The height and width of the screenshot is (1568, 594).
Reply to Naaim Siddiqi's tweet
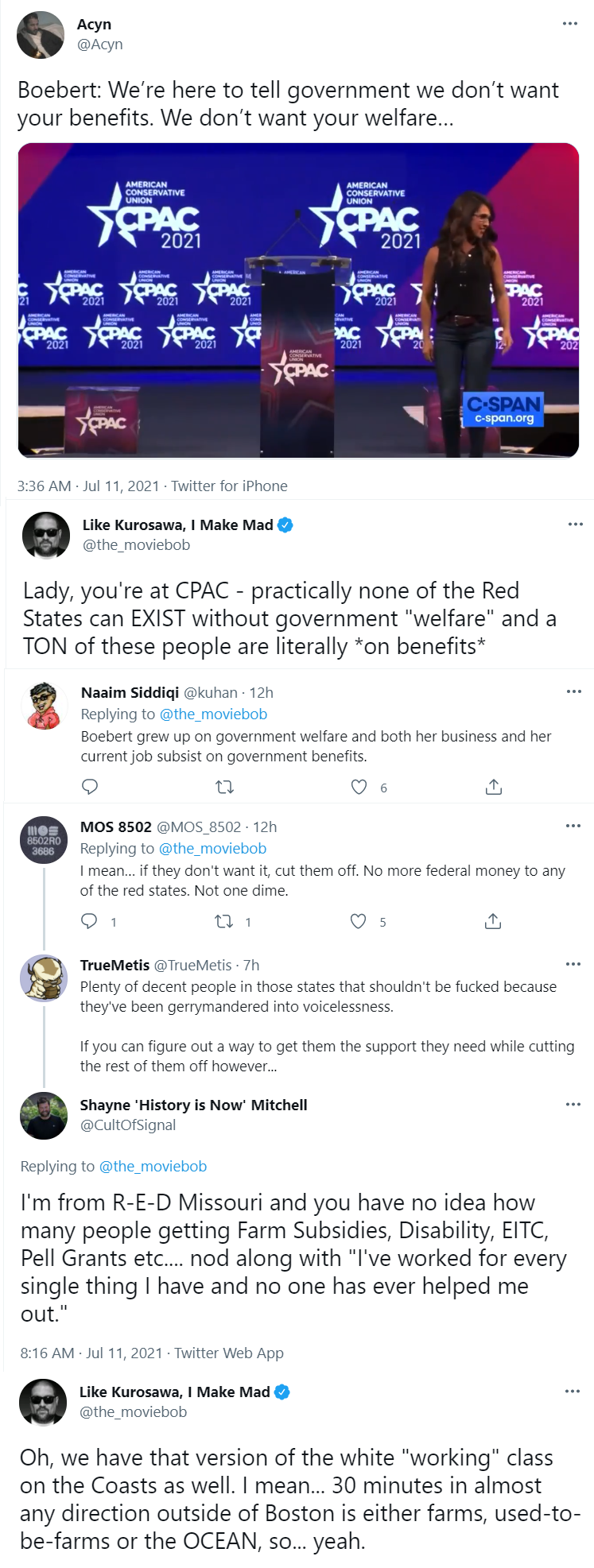[90, 787]
